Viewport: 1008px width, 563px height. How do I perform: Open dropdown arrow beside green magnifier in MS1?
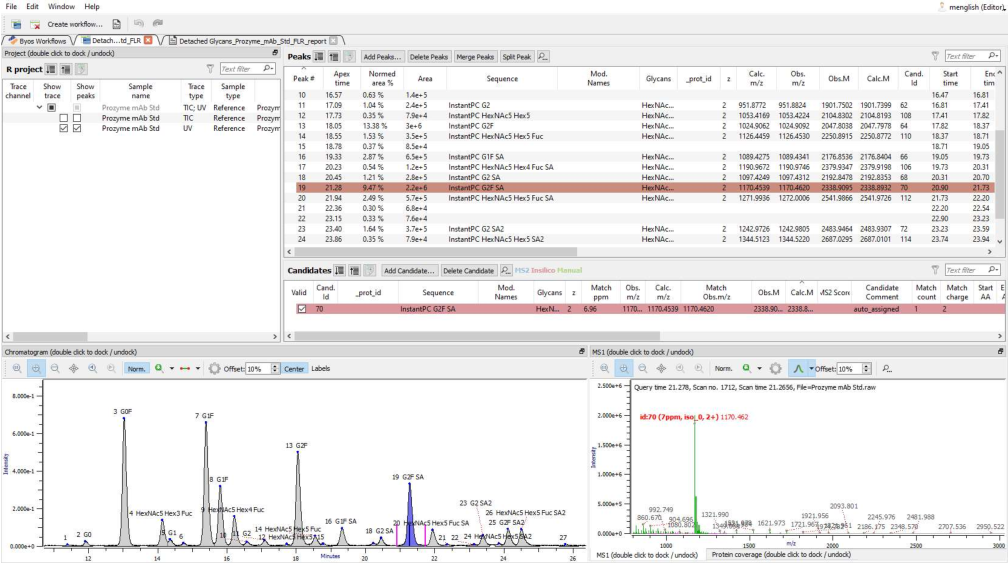point(759,368)
